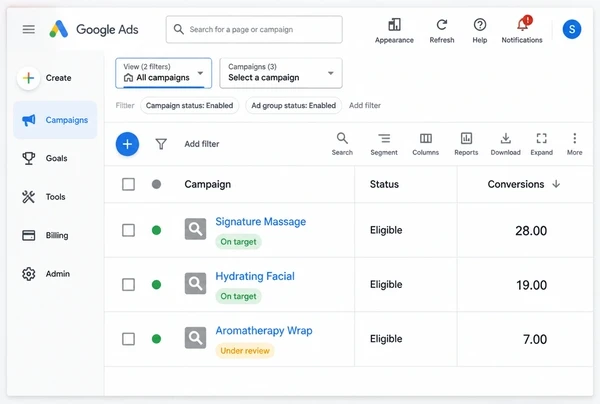Modify table Columns
Screen dimensions: 600x404
click(426, 144)
